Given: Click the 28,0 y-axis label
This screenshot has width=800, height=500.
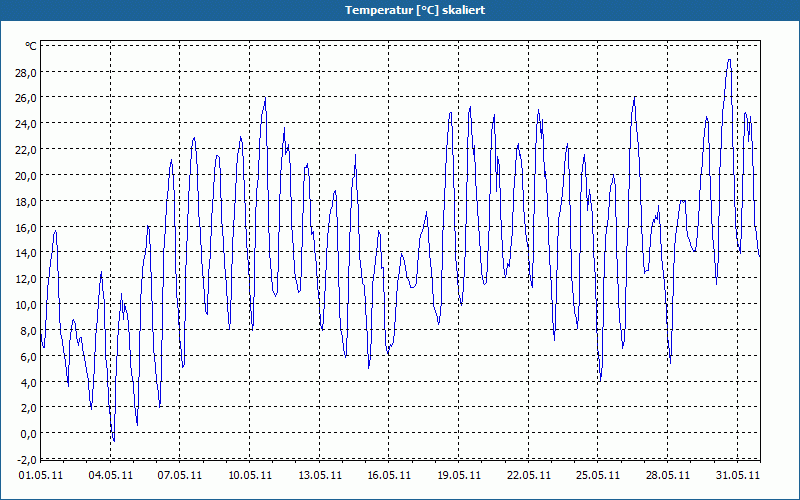Looking at the screenshot, I should point(26,72).
